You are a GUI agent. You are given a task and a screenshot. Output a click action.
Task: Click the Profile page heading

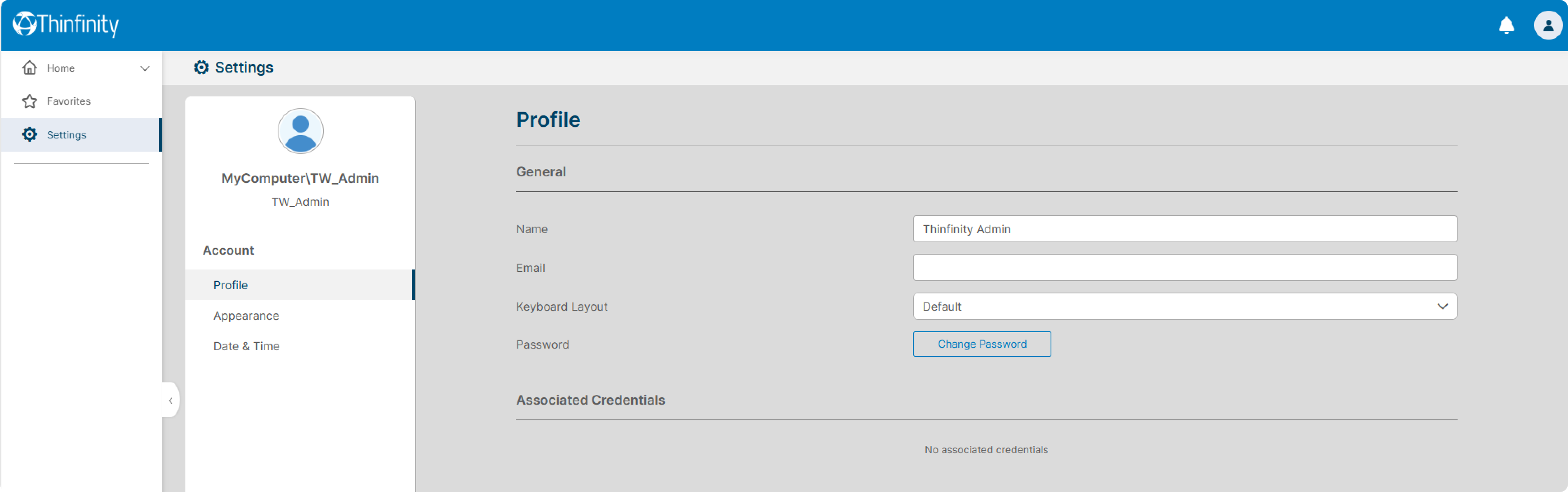tap(548, 119)
